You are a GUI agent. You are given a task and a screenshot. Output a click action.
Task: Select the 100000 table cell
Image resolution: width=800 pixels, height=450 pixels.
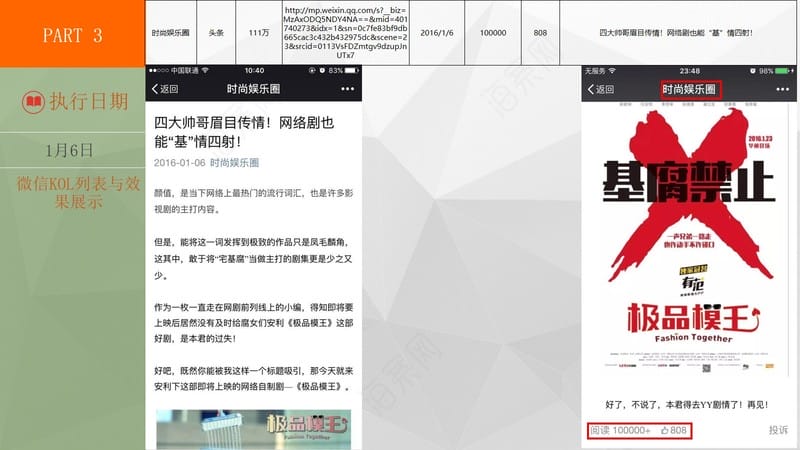[493, 33]
